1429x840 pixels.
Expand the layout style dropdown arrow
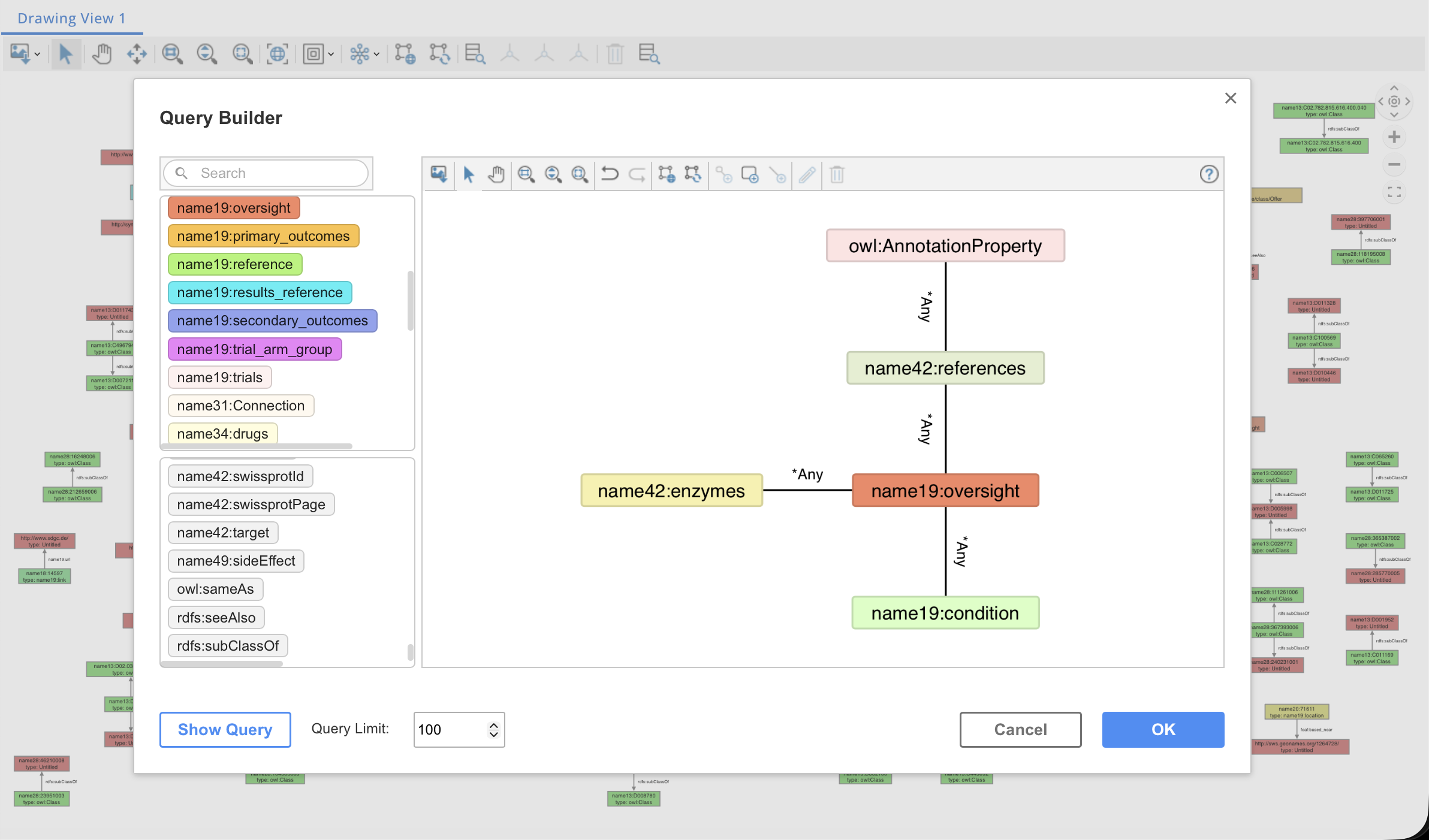coord(376,55)
